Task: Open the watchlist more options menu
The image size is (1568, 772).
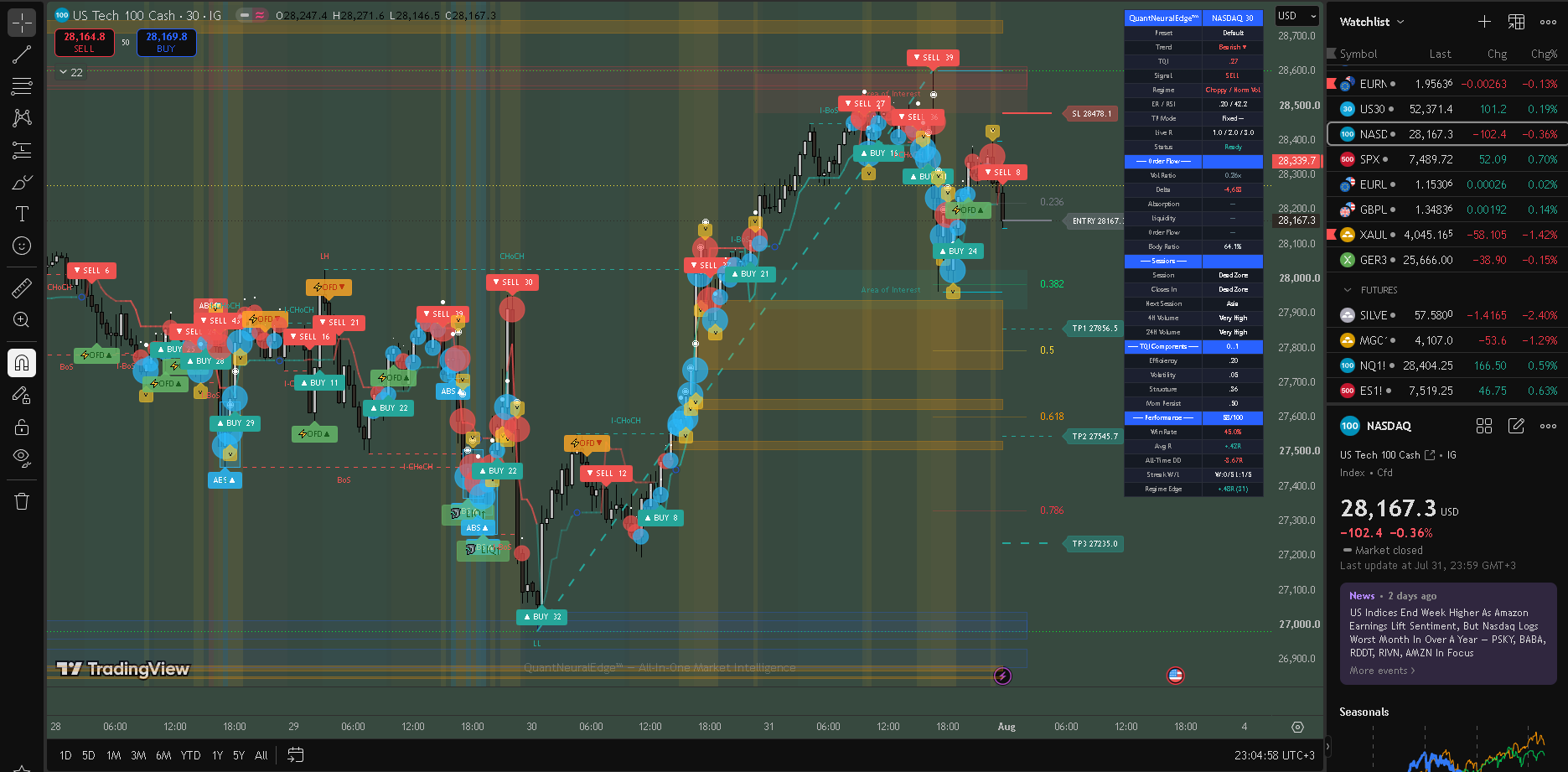Action: pyautogui.click(x=1548, y=22)
